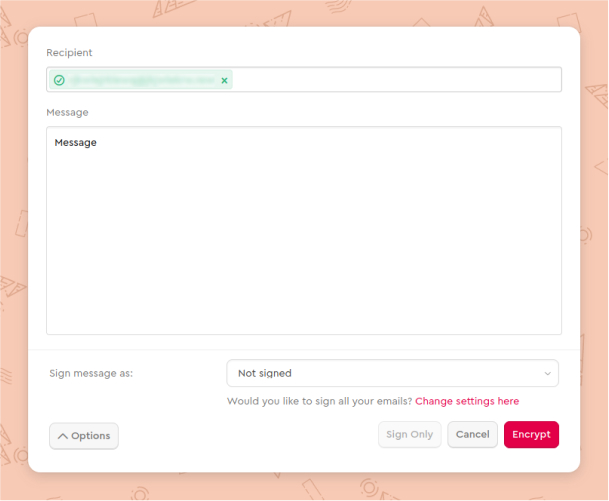609x501 pixels.
Task: Expand the Options section
Action: pyautogui.click(x=84, y=436)
